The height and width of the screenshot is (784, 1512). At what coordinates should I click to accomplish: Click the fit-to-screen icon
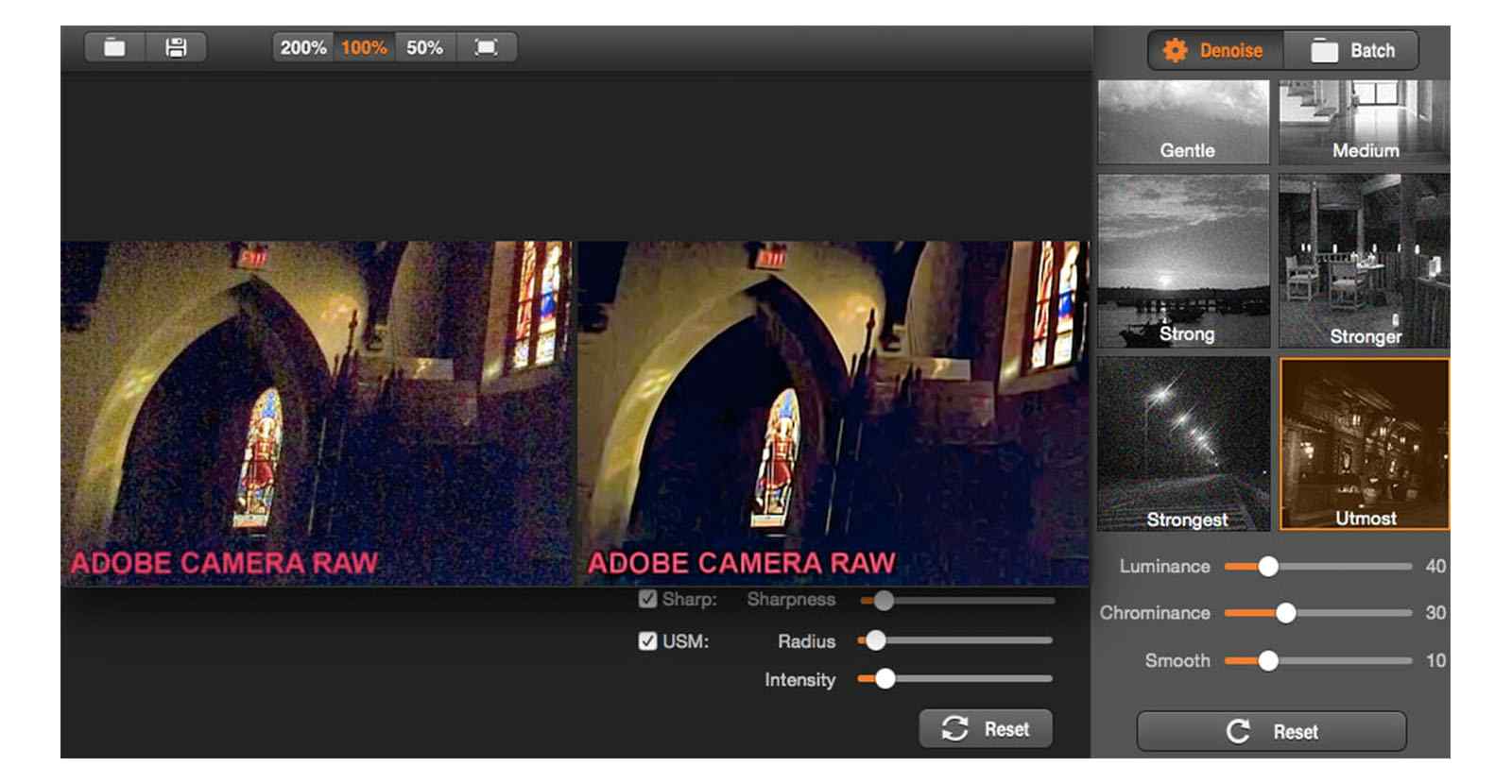point(486,47)
